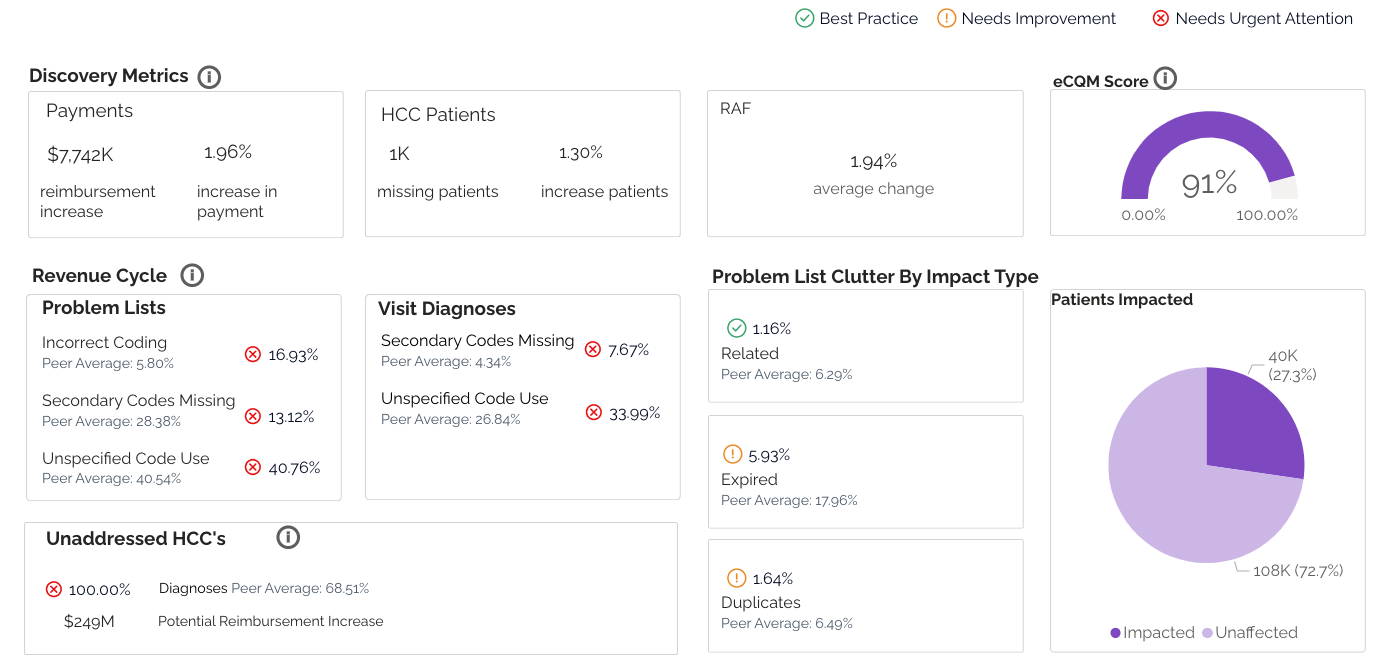Click the eCQM Score info icon

pyautogui.click(x=1165, y=79)
